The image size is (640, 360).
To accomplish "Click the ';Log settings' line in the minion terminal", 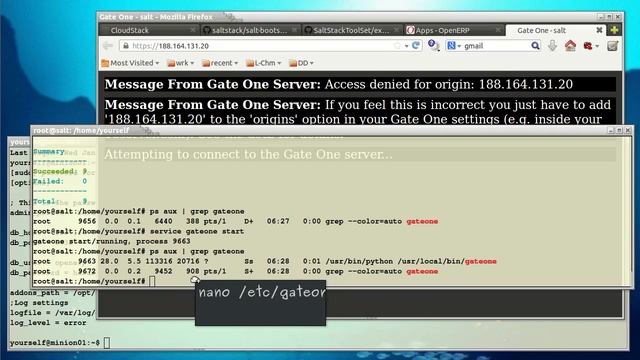I will point(39,303).
